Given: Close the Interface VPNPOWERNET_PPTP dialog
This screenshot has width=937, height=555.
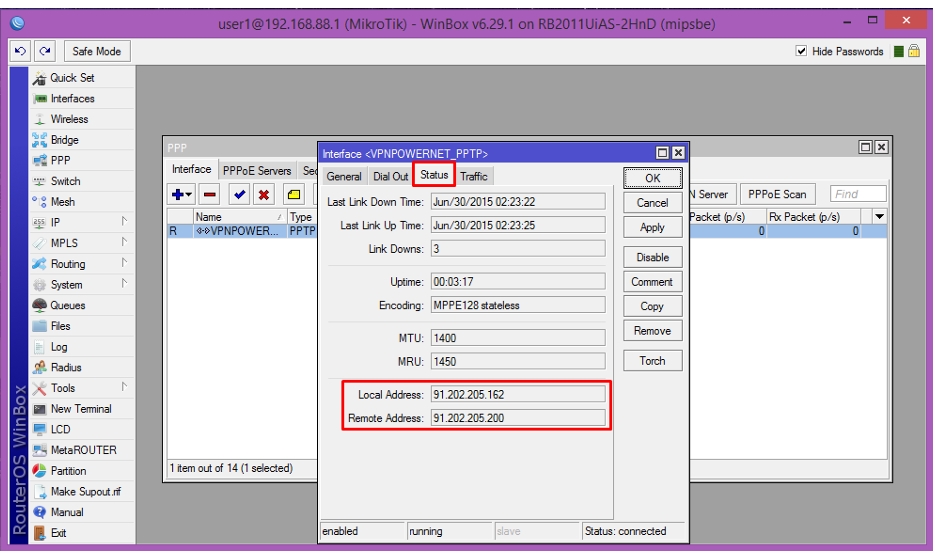Looking at the screenshot, I should pyautogui.click(x=678, y=153).
